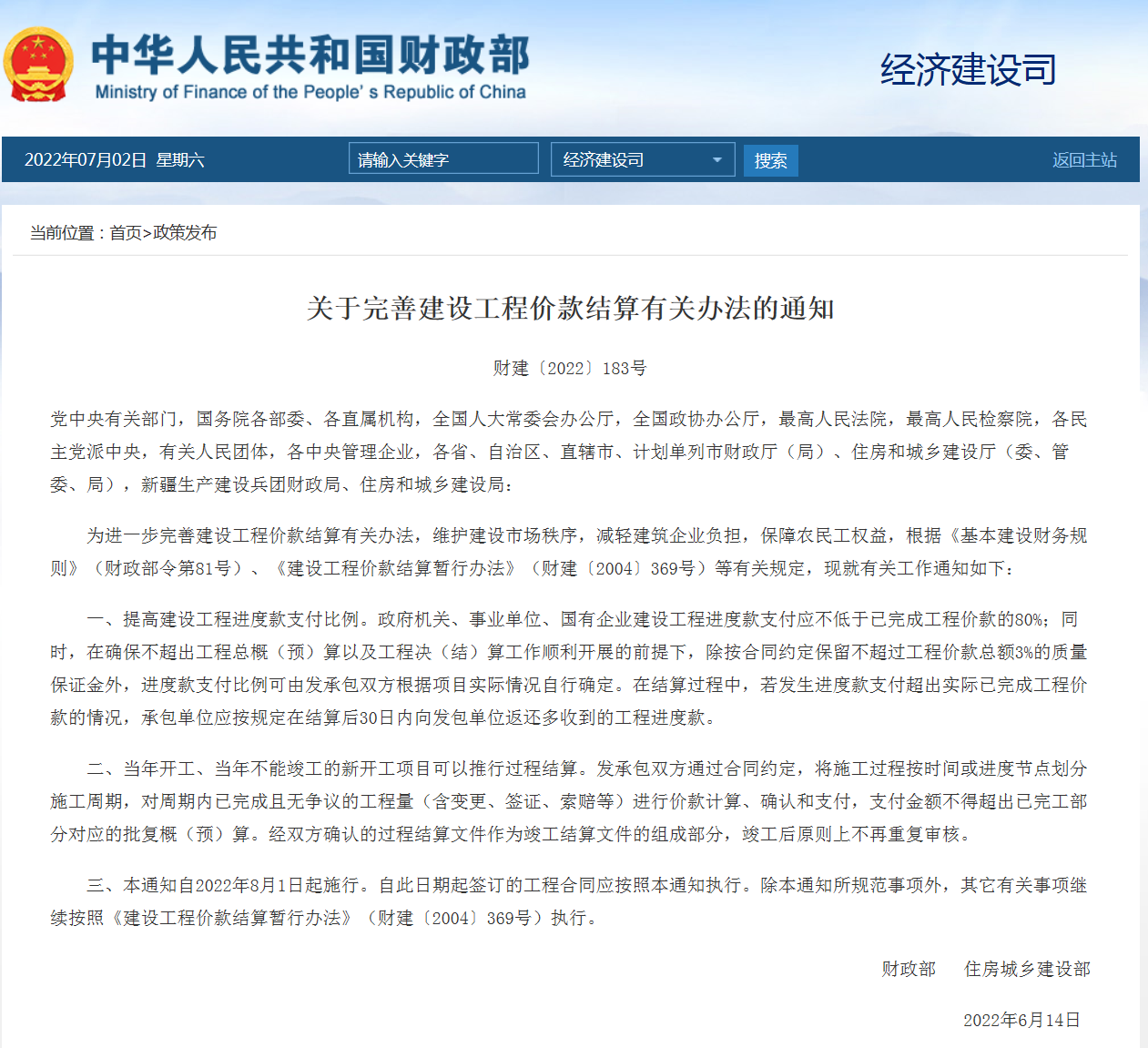
Task: Click the national emblem logo
Action: [x=38, y=65]
